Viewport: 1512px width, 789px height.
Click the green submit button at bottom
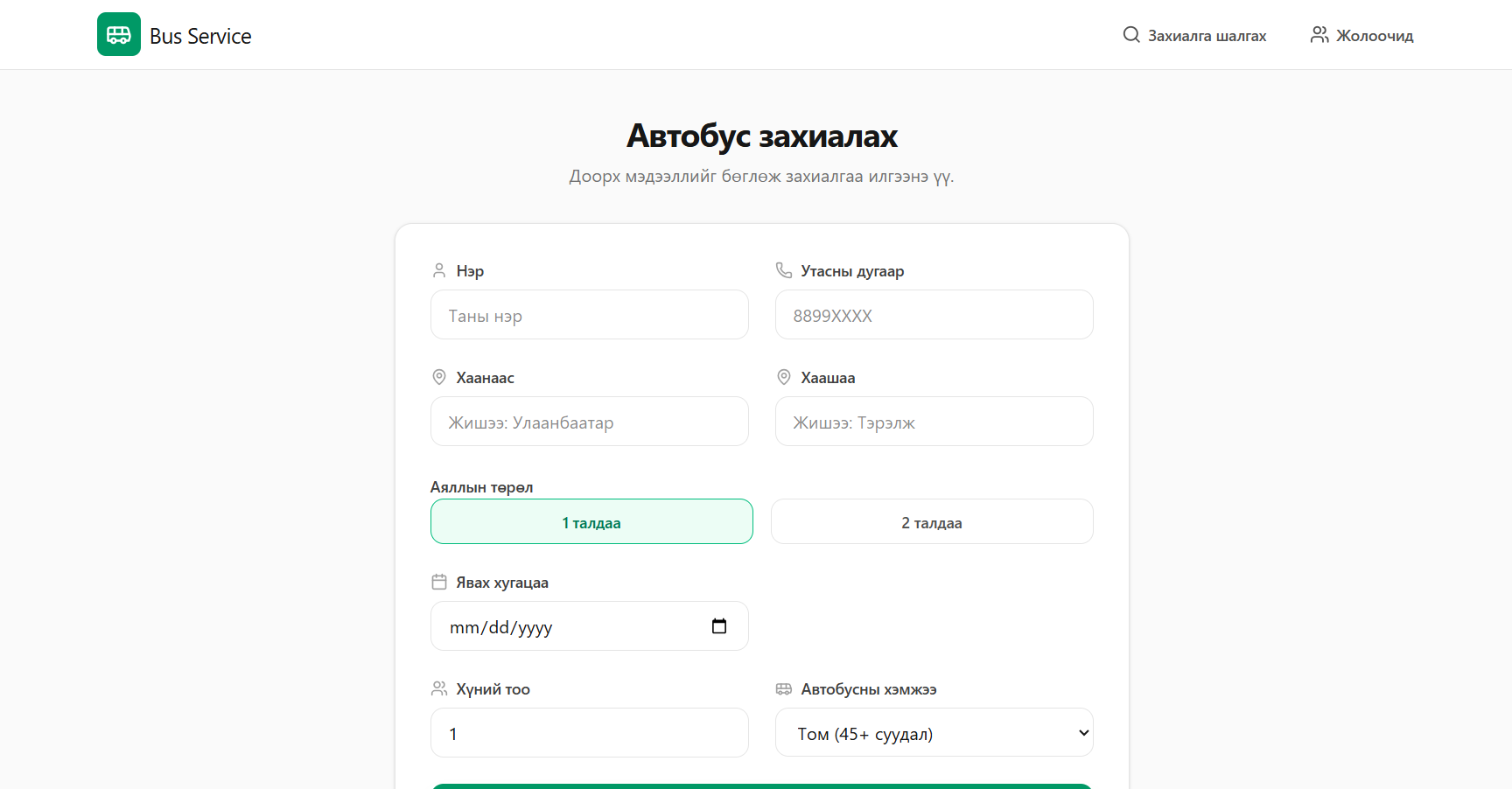[760, 786]
